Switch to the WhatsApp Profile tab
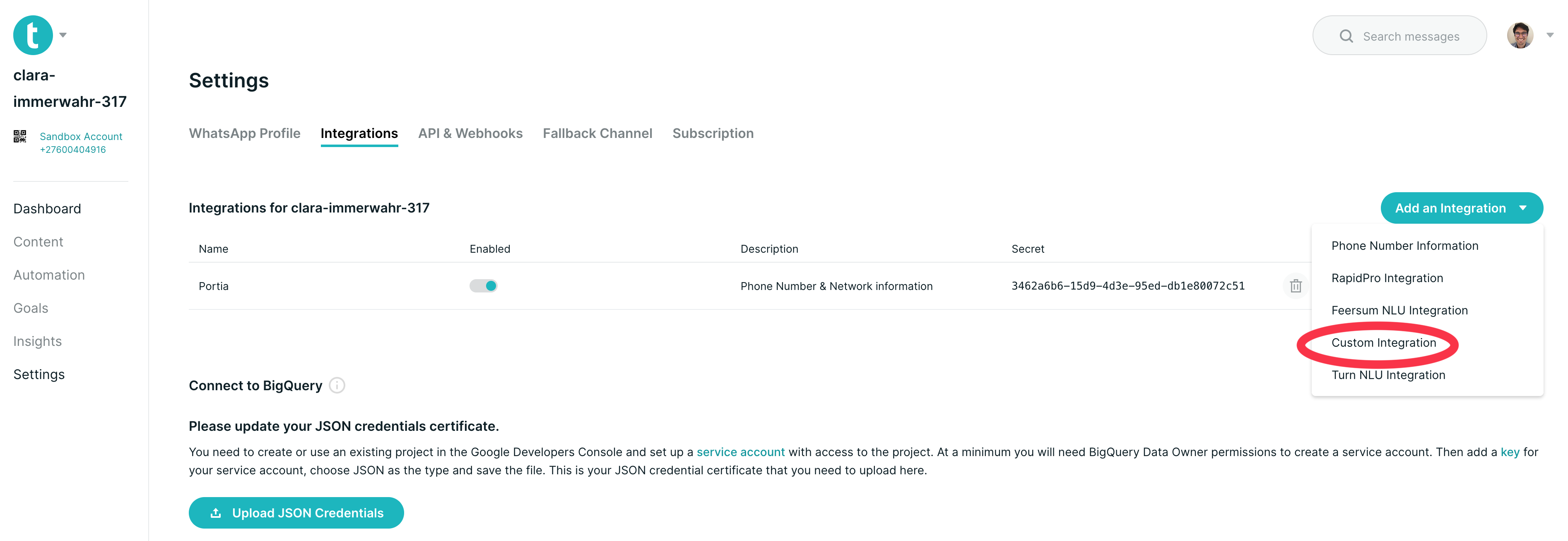1568x541 pixels. (x=245, y=133)
